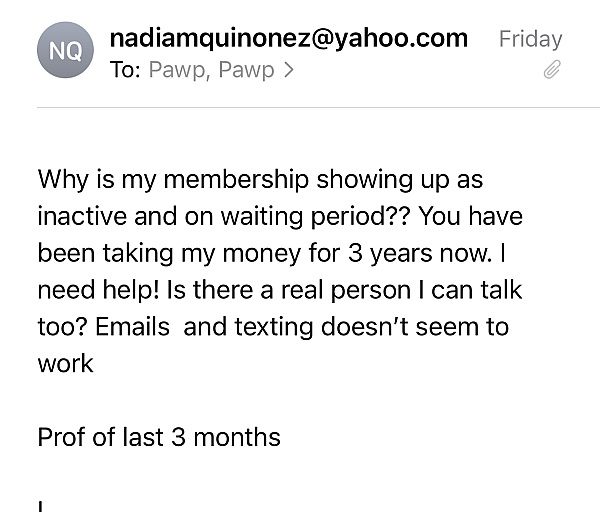Expand recipient details chevron after Pawp
The image size is (600, 512).
coord(289,70)
